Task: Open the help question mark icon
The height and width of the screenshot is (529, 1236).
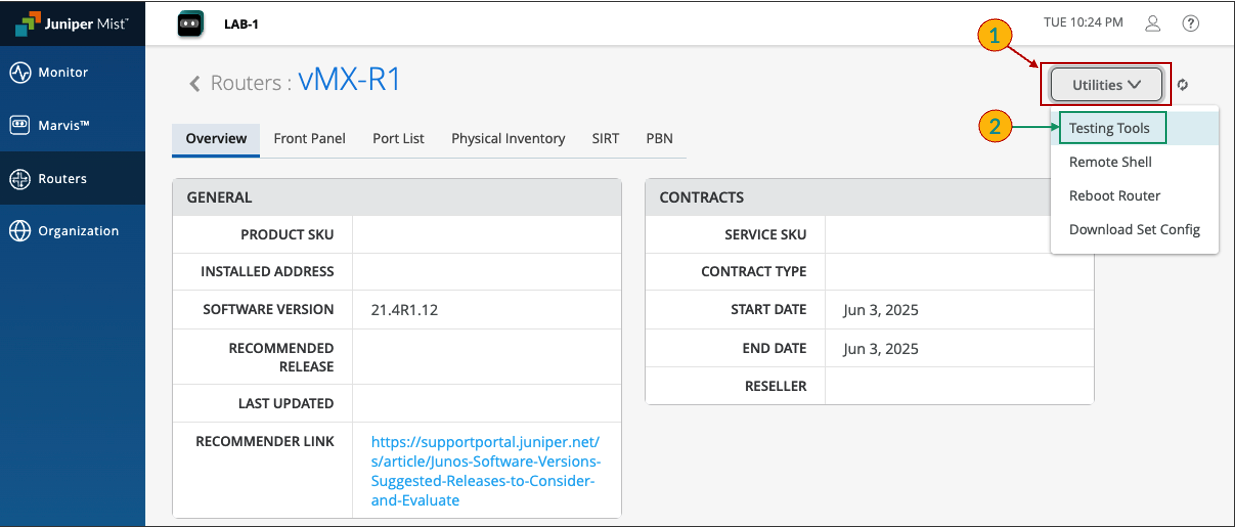Action: [x=1190, y=23]
